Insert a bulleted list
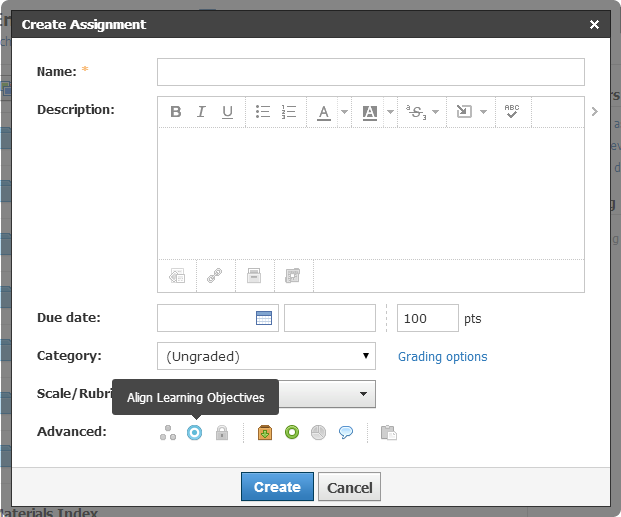This screenshot has height=517, width=621. 263,112
